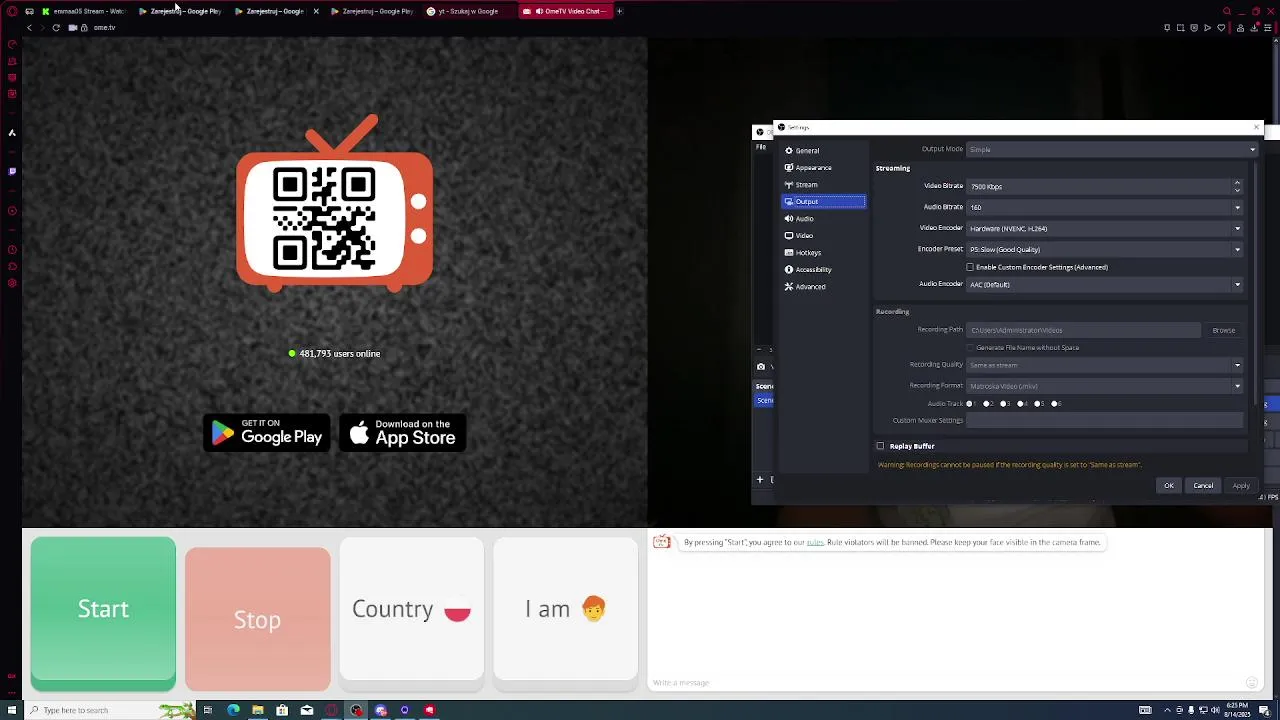Toggle Generate File Name without Space
This screenshot has height=720, width=1280.
click(x=970, y=348)
